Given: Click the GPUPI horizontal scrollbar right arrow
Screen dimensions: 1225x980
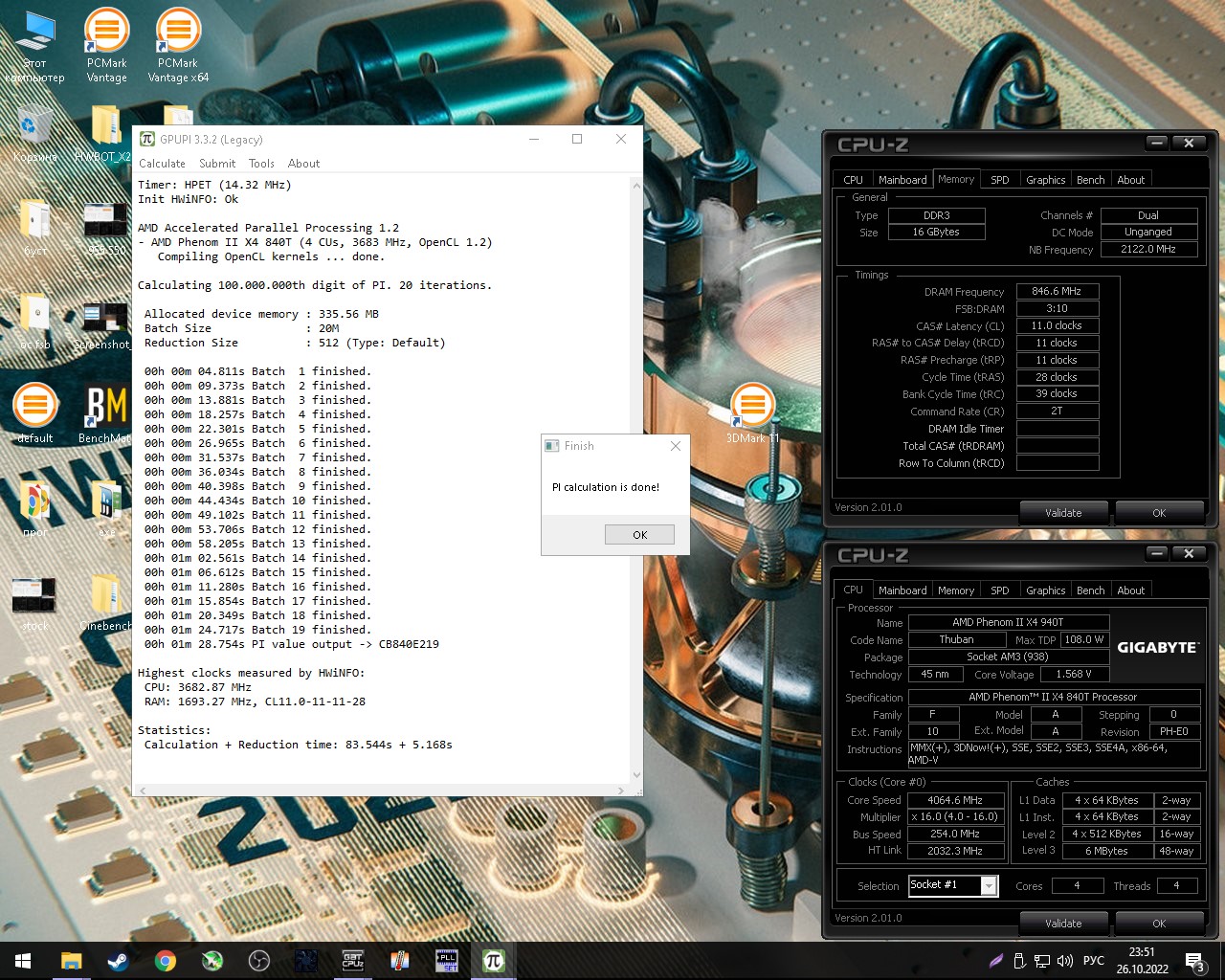Looking at the screenshot, I should 621,791.
